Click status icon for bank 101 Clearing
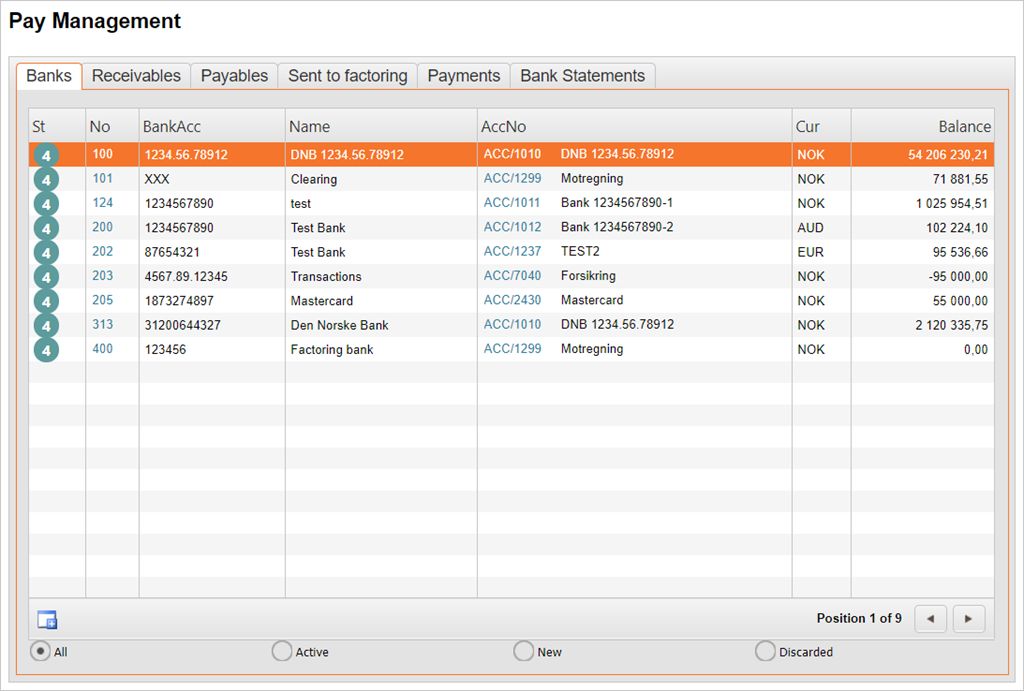The image size is (1024, 691). [x=46, y=180]
